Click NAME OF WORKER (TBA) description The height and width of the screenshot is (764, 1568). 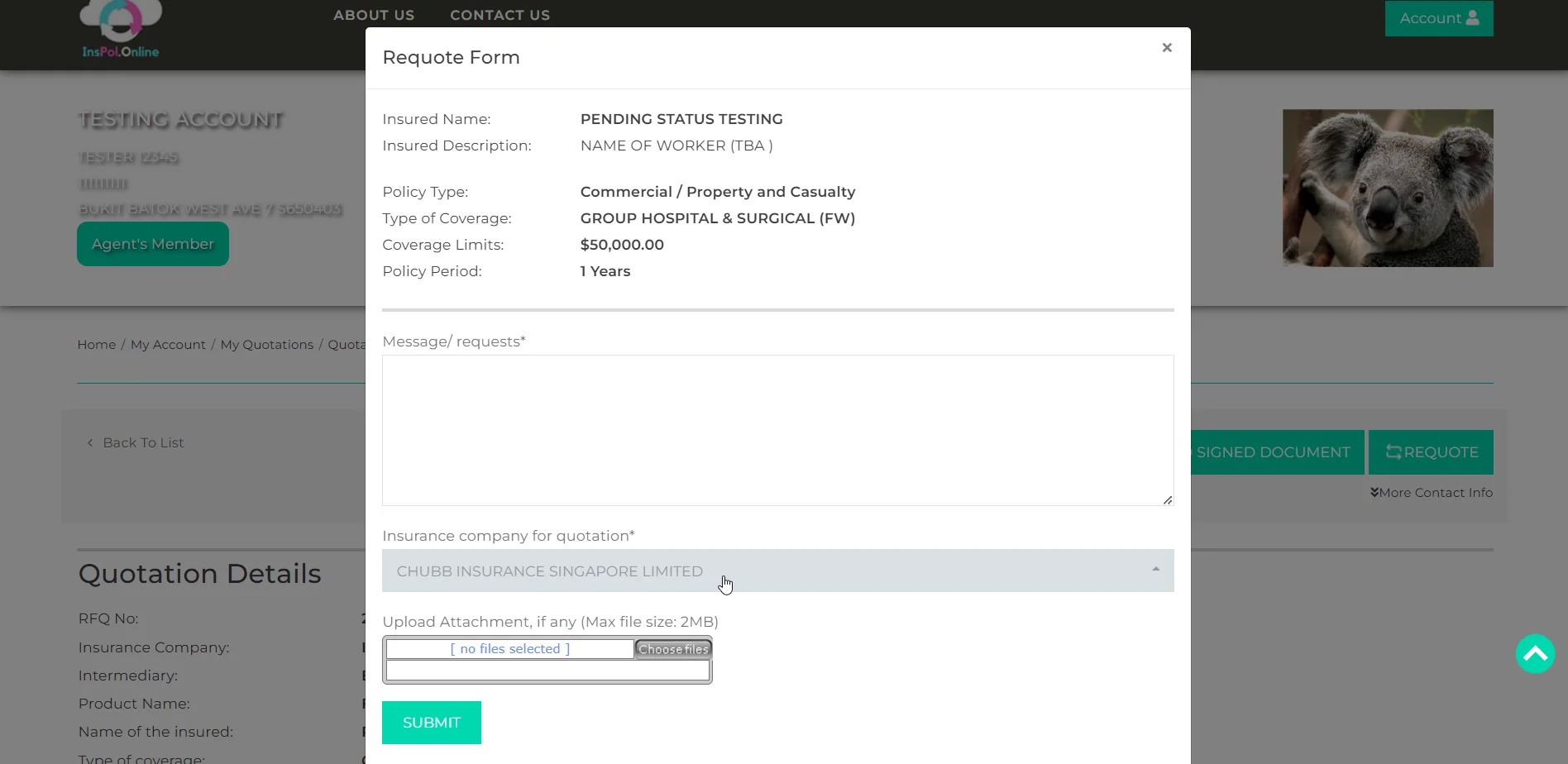coord(676,146)
